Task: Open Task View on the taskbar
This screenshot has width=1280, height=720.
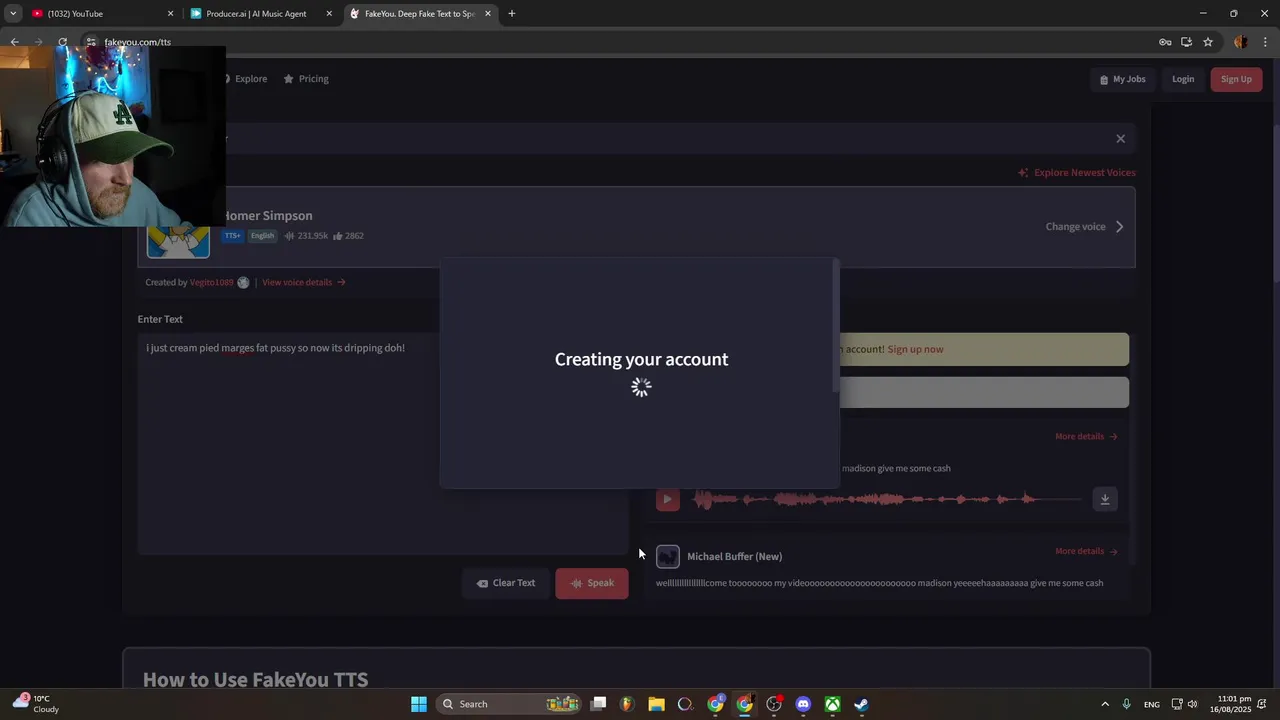Action: click(598, 704)
